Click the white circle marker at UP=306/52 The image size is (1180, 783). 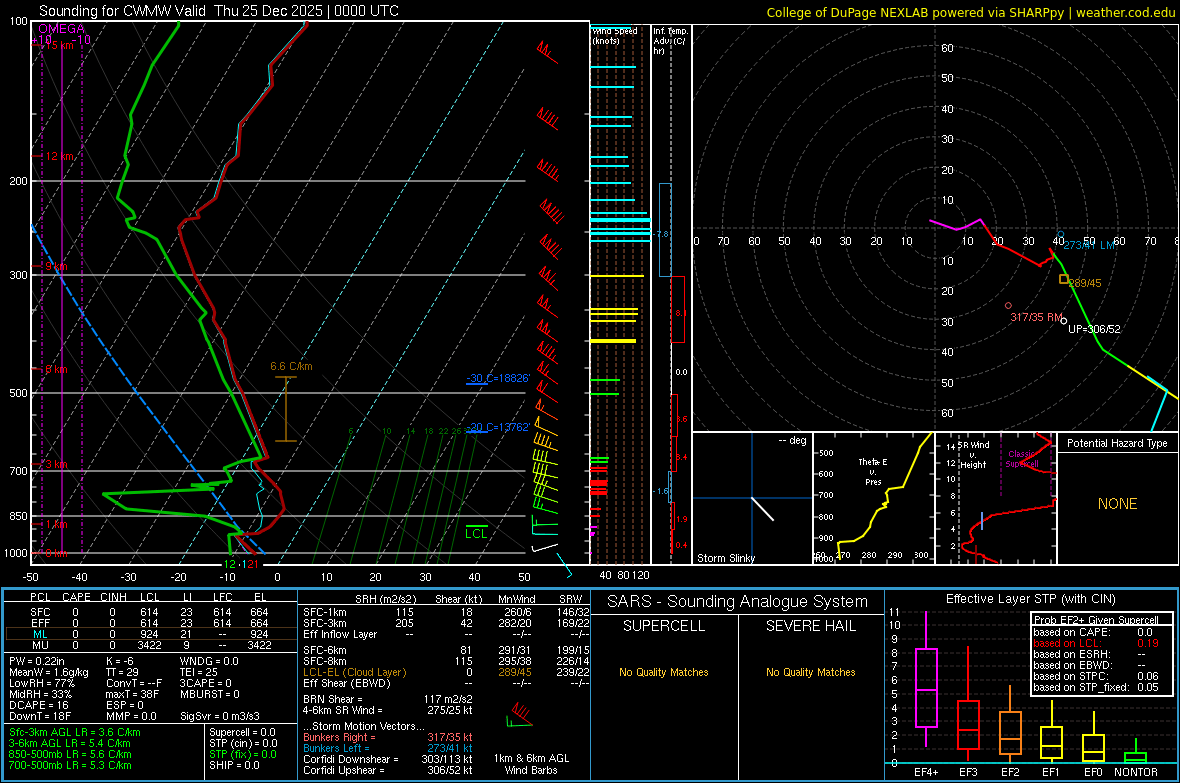pyautogui.click(x=1063, y=321)
